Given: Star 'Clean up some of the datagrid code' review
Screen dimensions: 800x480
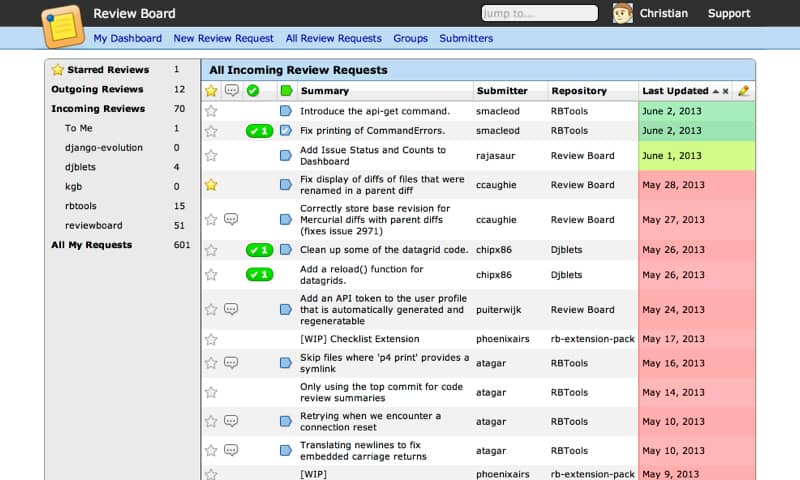Looking at the screenshot, I should pyautogui.click(x=211, y=250).
